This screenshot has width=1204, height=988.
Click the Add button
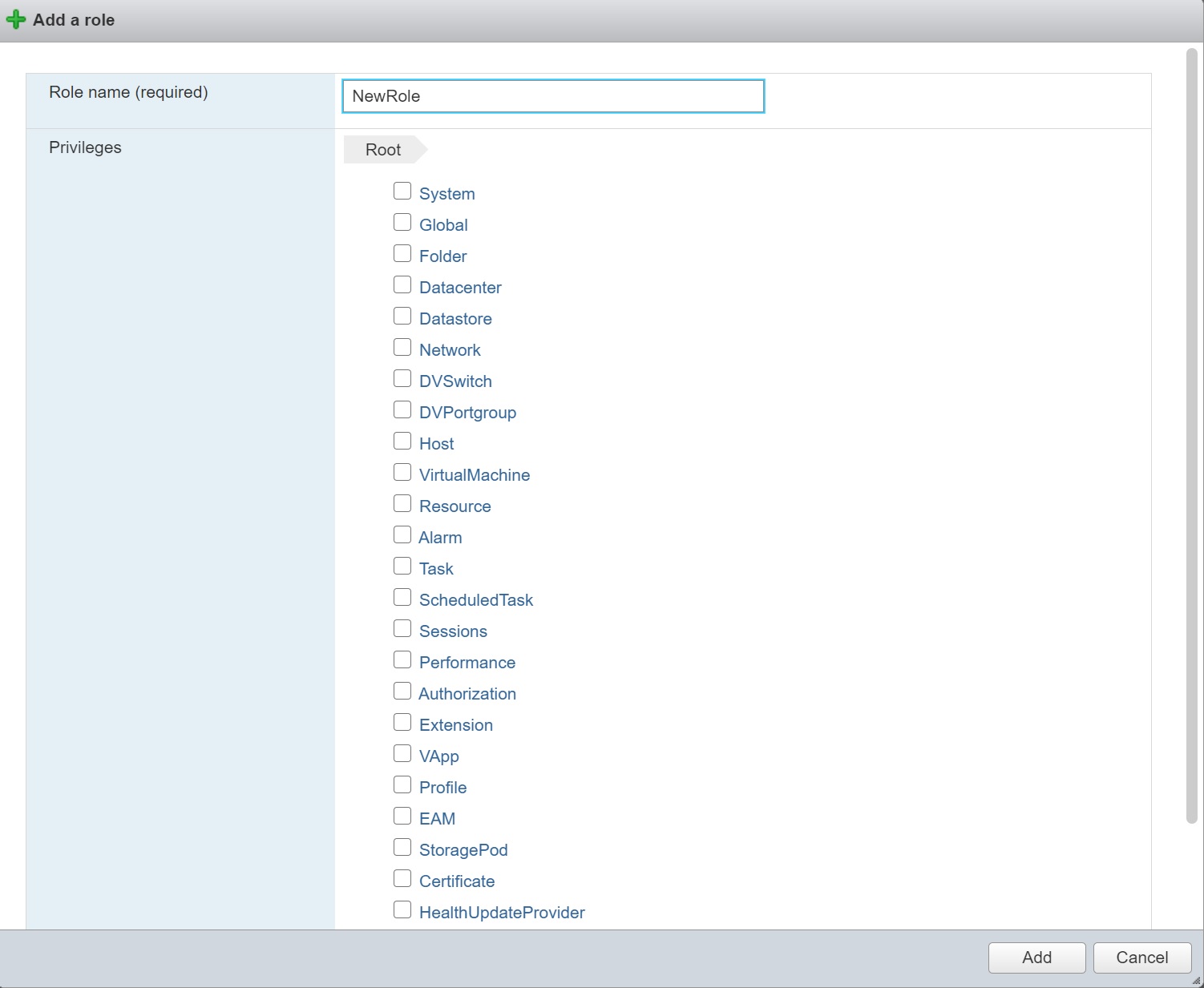(1036, 958)
